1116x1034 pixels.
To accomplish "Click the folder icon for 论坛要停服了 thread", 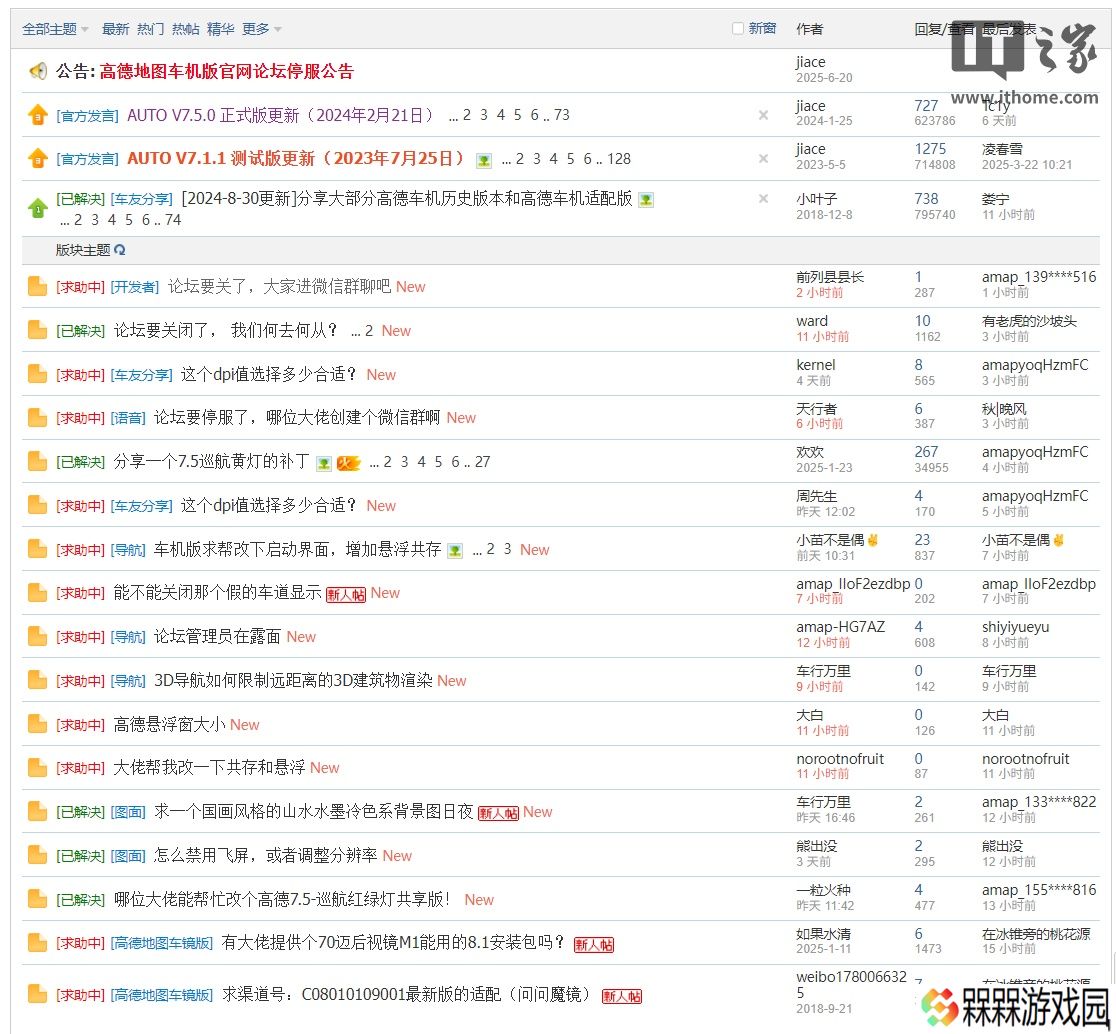I will tap(37, 418).
